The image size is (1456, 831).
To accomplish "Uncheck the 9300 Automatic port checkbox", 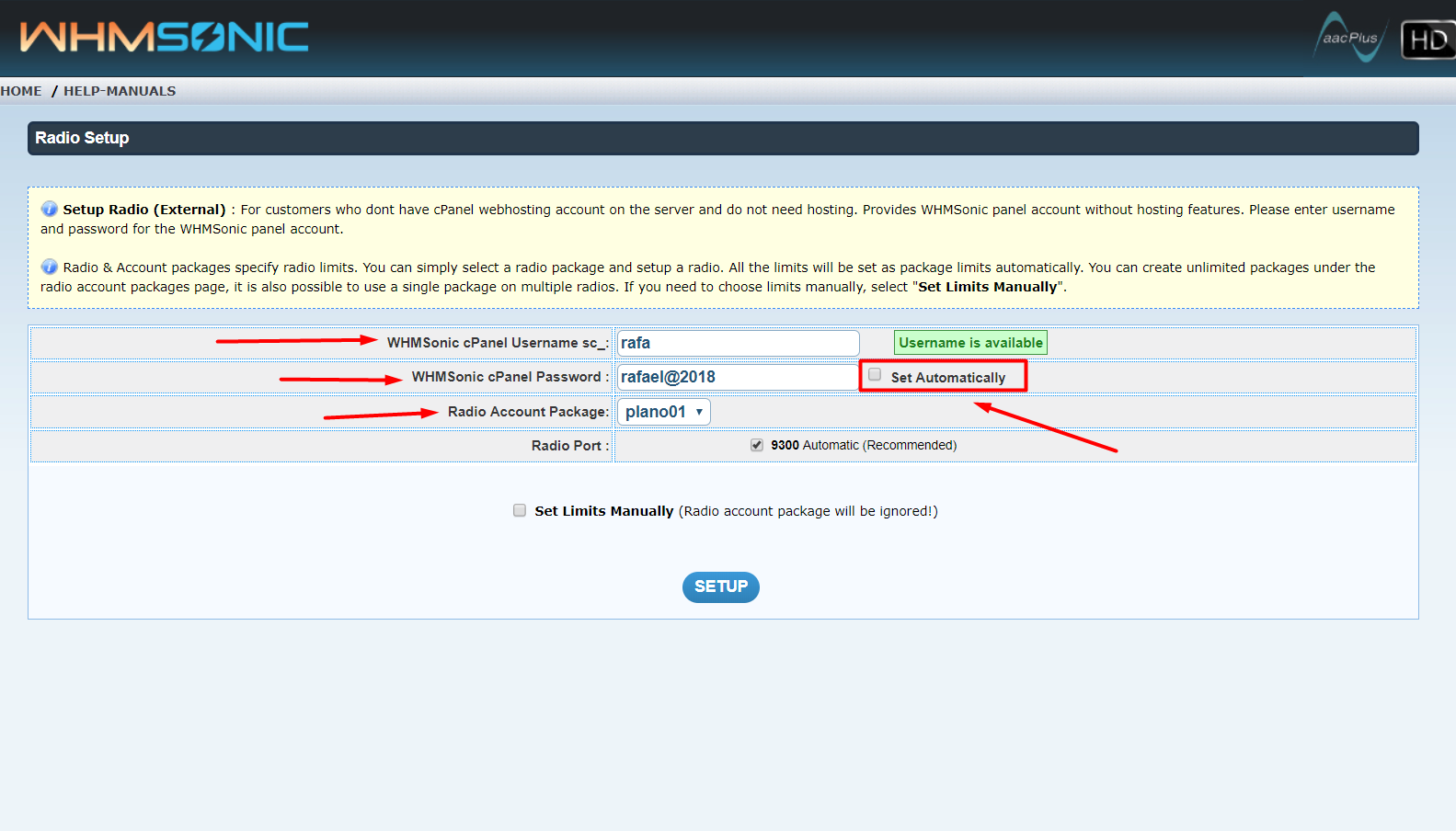I will (757, 445).
